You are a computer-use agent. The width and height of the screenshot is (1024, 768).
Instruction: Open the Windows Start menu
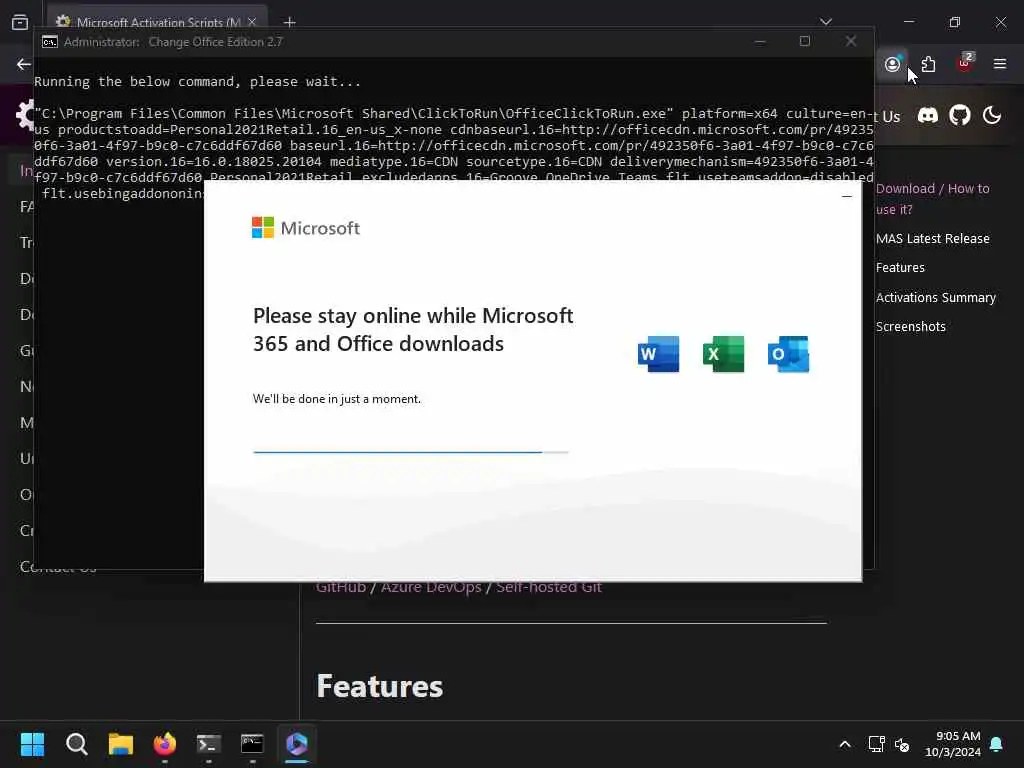[32, 744]
